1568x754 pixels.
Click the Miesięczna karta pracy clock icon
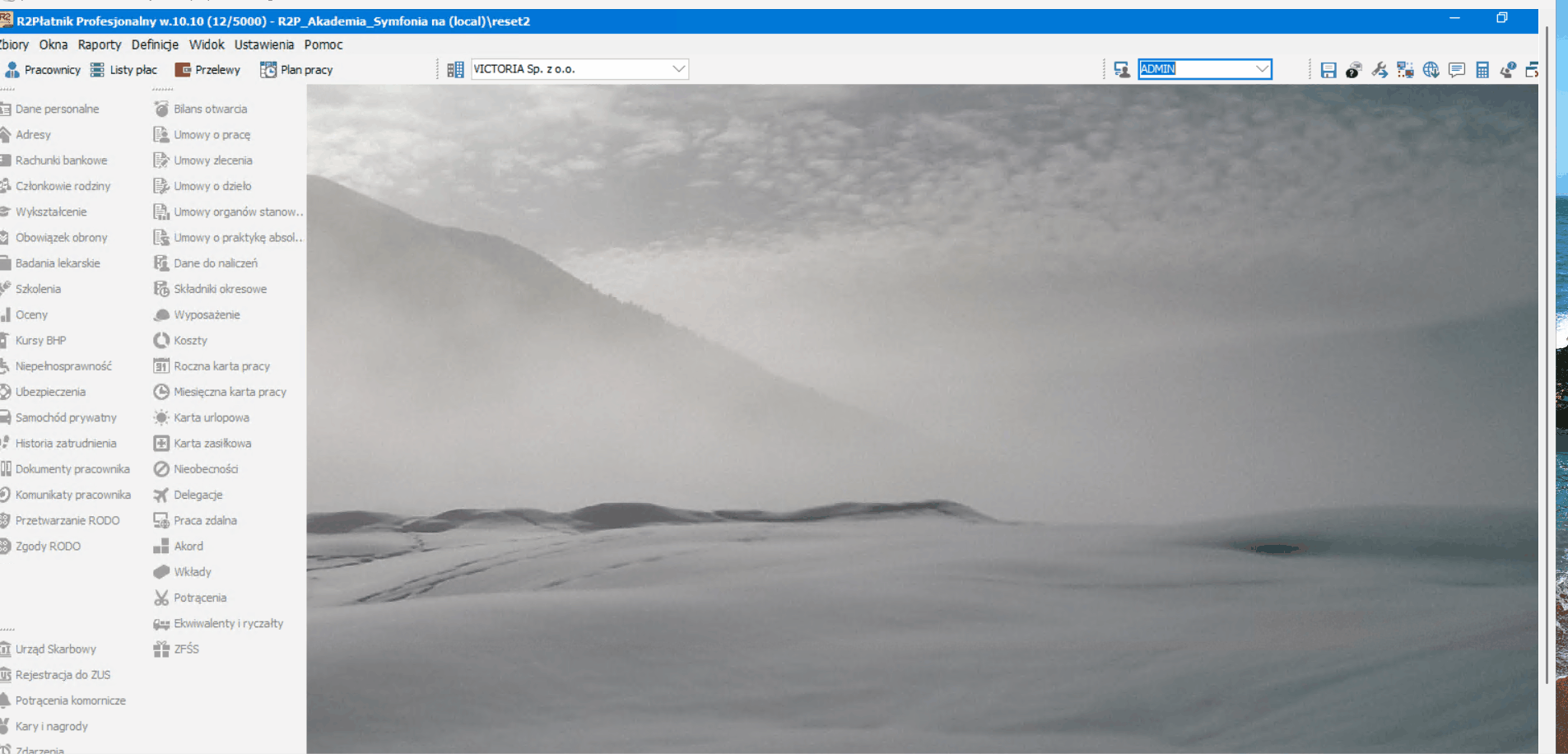tap(161, 392)
